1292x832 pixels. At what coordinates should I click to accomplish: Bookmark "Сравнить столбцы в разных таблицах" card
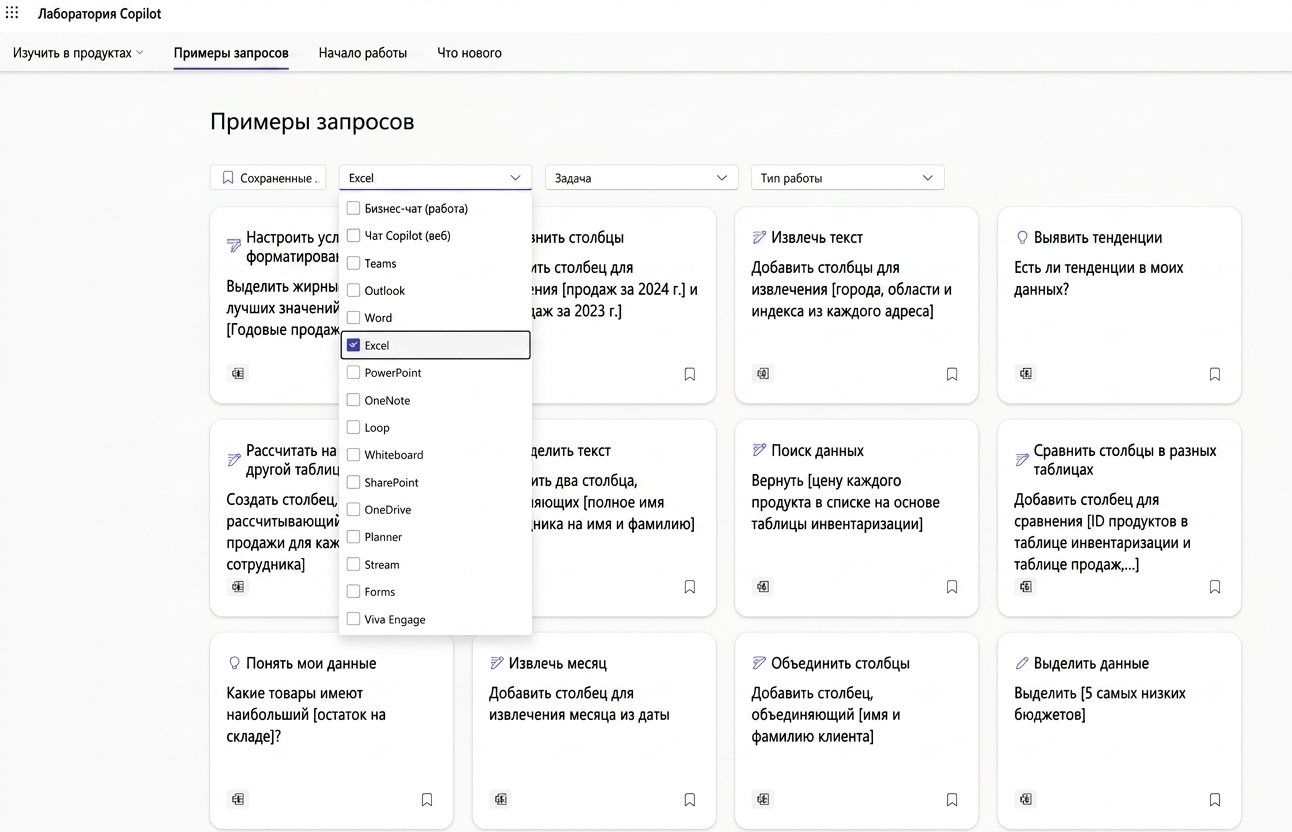point(1215,587)
